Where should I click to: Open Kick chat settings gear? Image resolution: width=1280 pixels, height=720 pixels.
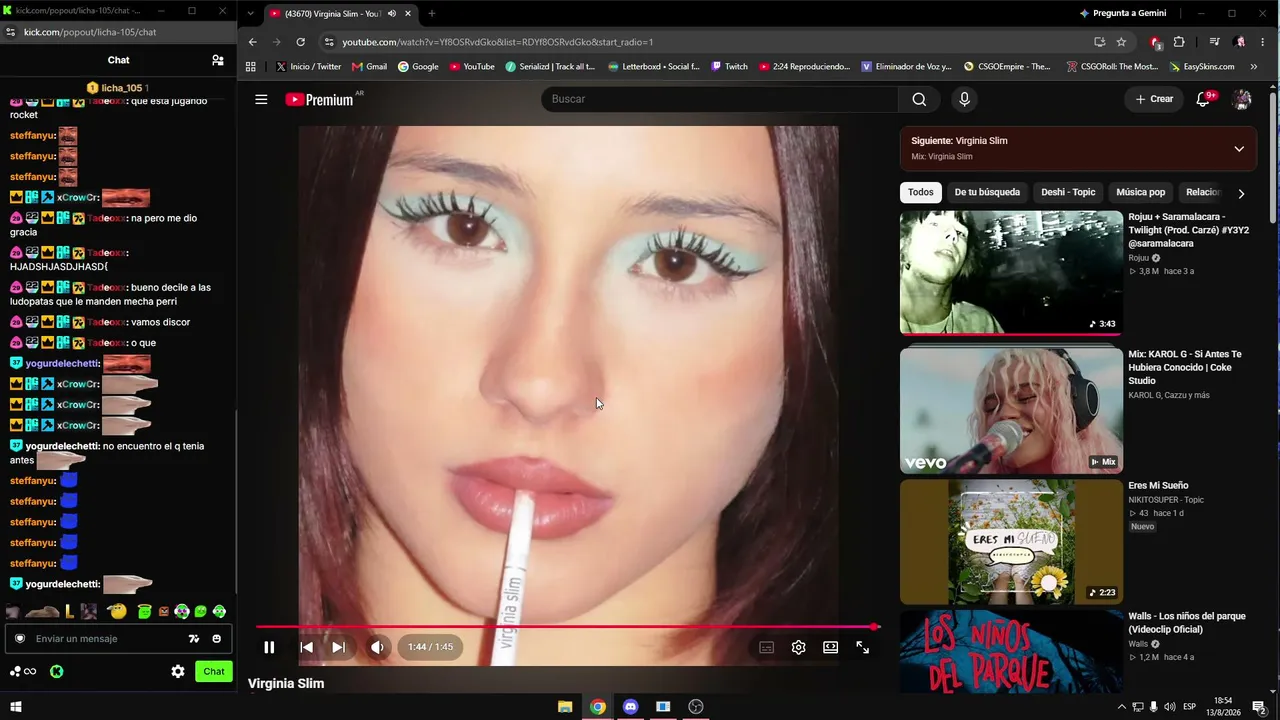[x=178, y=672]
